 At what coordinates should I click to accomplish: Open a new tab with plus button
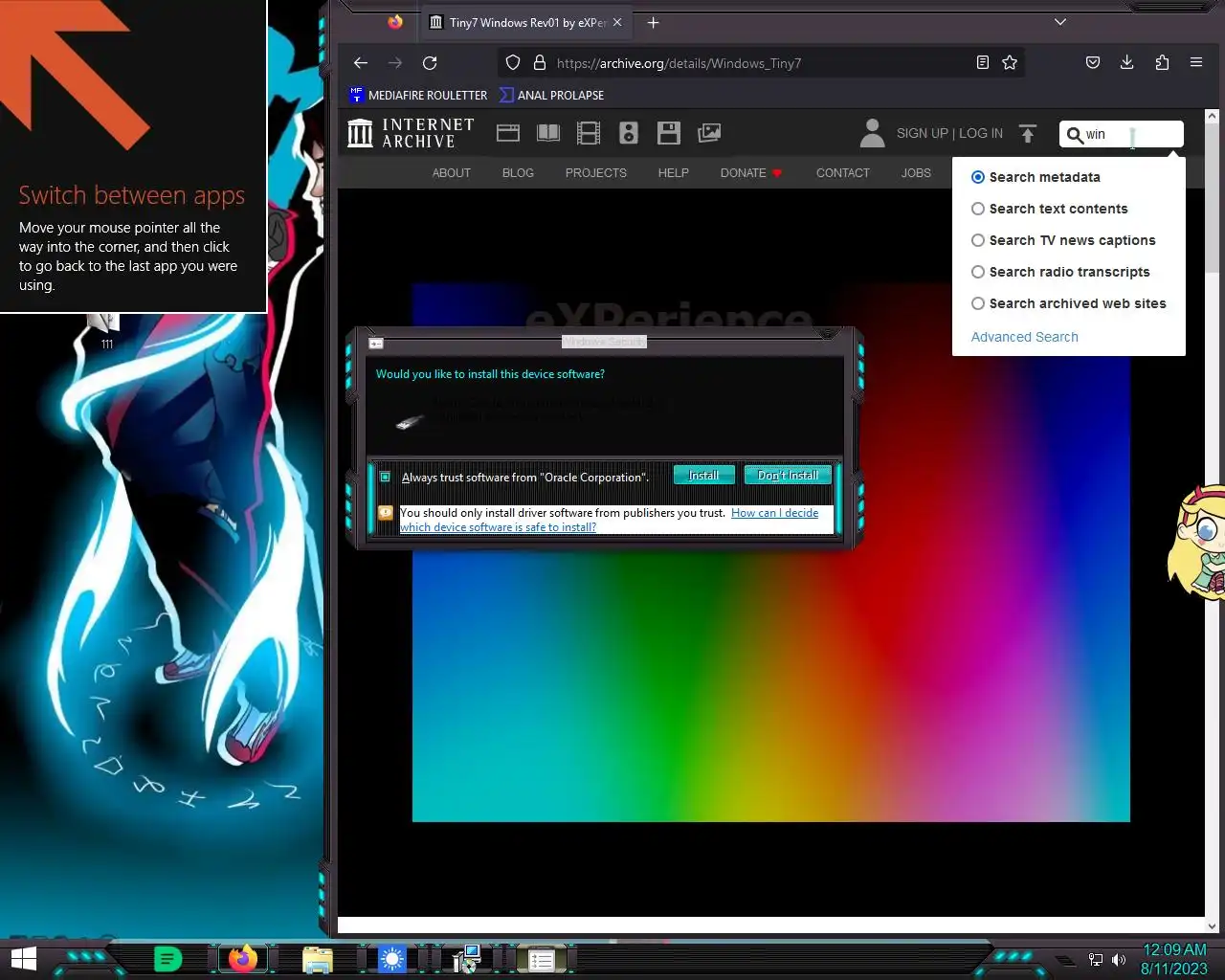pyautogui.click(x=654, y=22)
